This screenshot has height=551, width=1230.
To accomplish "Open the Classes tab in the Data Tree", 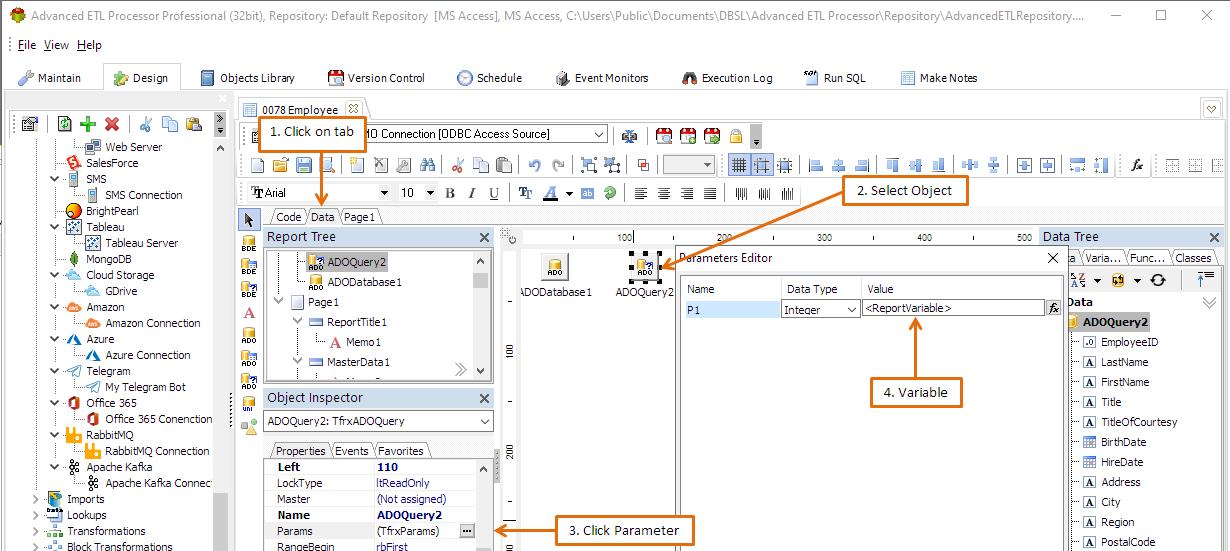I will coord(1193,258).
